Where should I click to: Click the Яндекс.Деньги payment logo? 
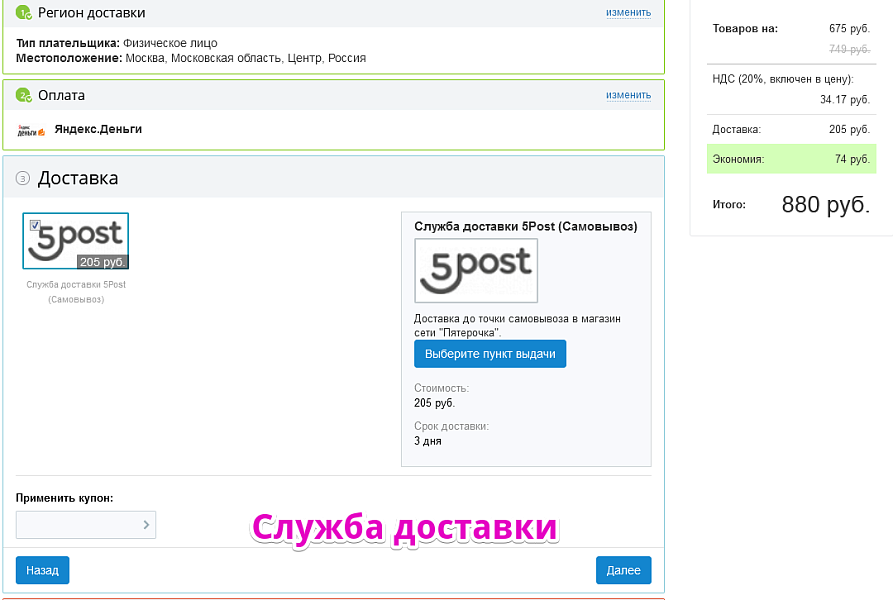(31, 130)
